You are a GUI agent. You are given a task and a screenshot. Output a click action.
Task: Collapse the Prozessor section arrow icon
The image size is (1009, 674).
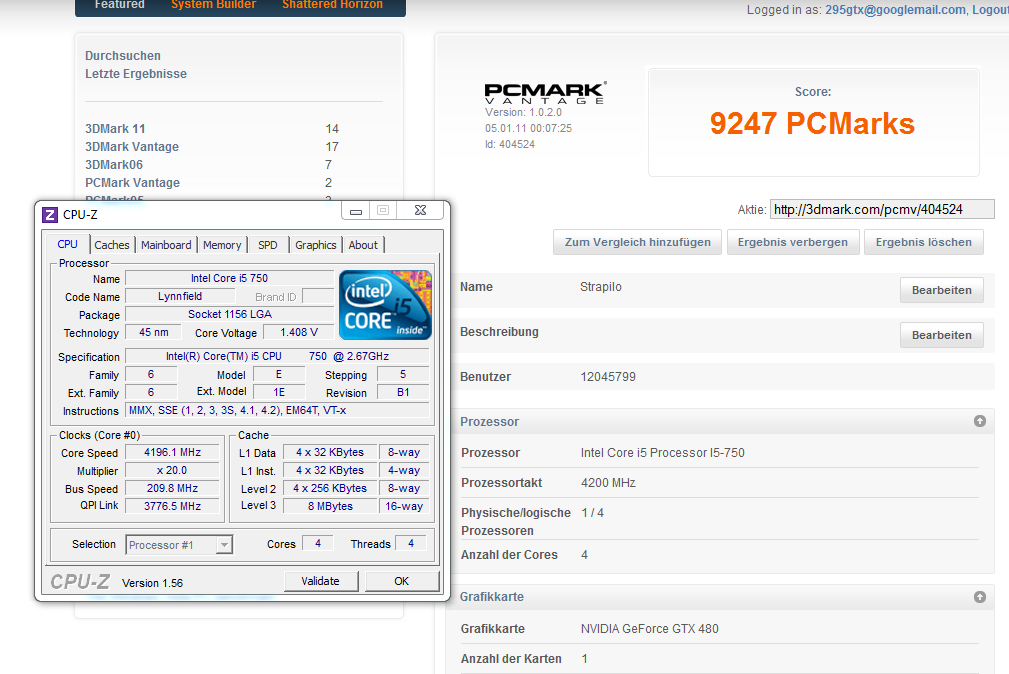(979, 421)
